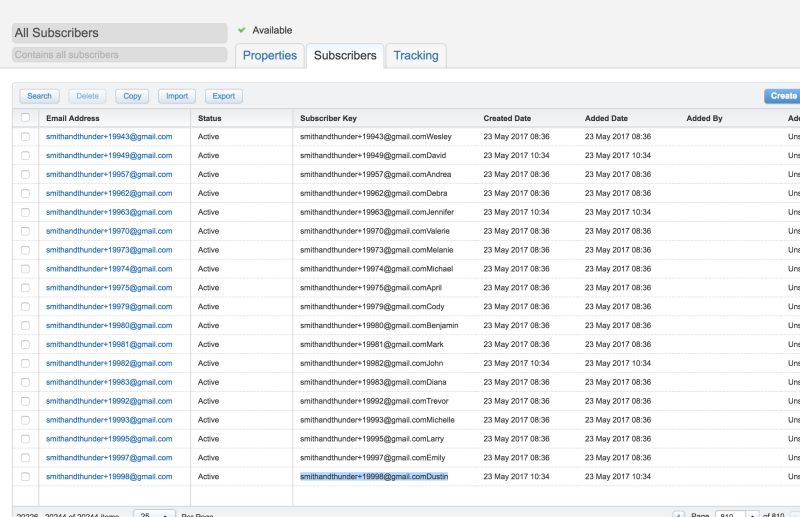Click subscriber key ending in comWesley

(376, 137)
